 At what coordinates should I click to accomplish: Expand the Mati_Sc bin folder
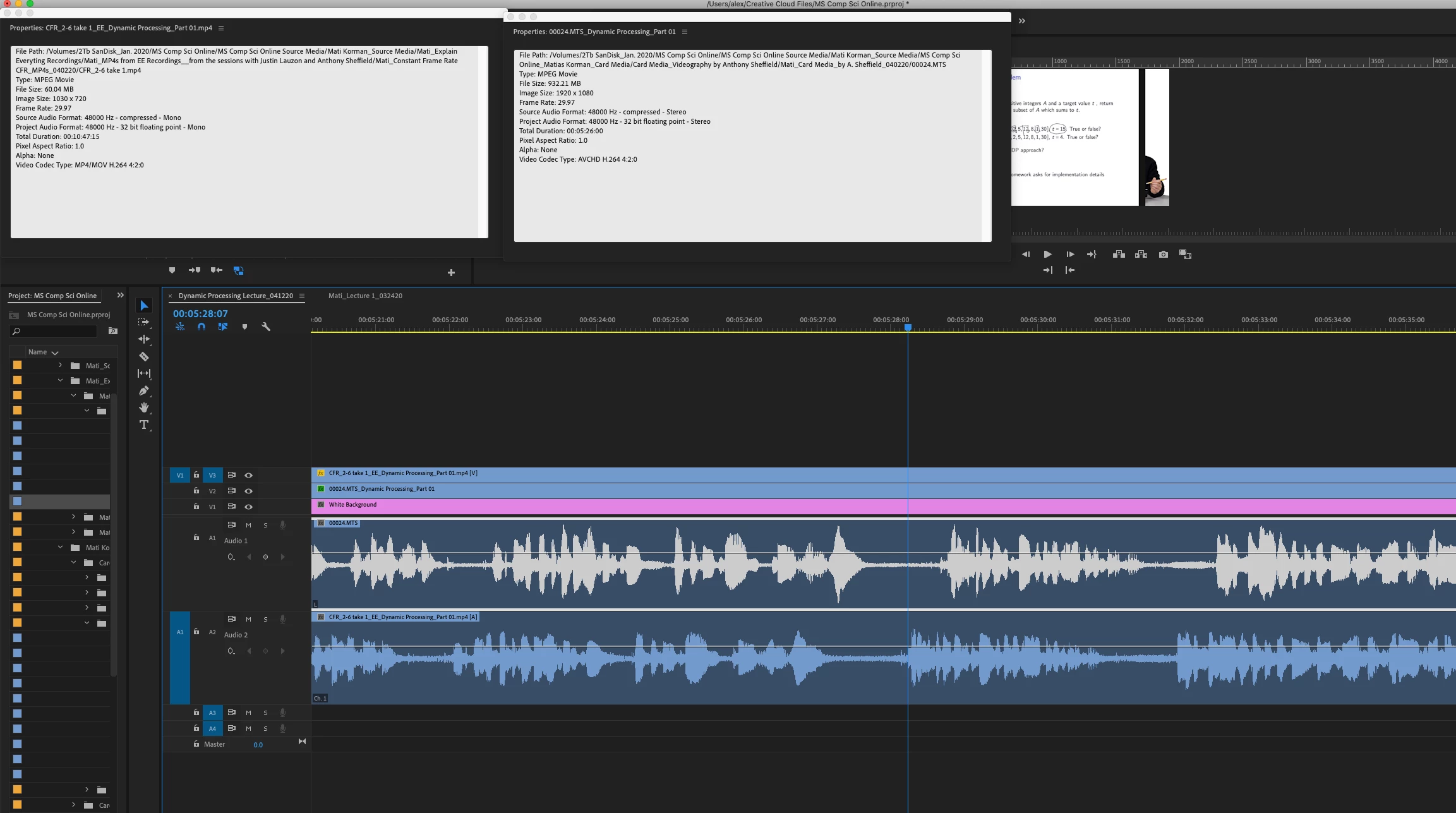click(60, 365)
